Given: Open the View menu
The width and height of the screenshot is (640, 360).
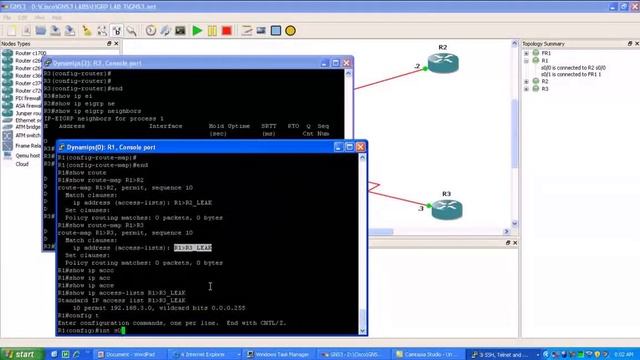Looking at the screenshot, I should (40, 18).
